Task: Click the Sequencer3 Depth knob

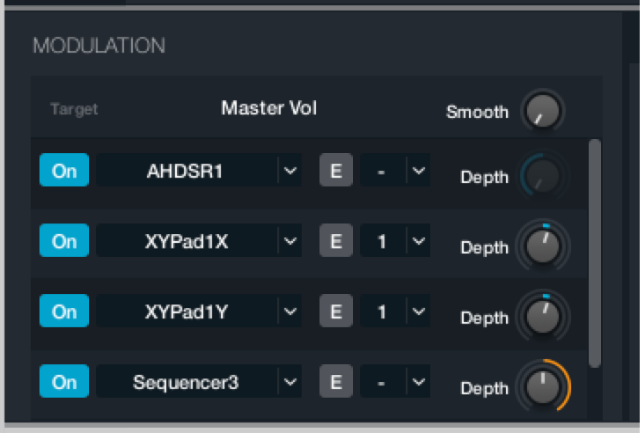Action: pyautogui.click(x=543, y=387)
